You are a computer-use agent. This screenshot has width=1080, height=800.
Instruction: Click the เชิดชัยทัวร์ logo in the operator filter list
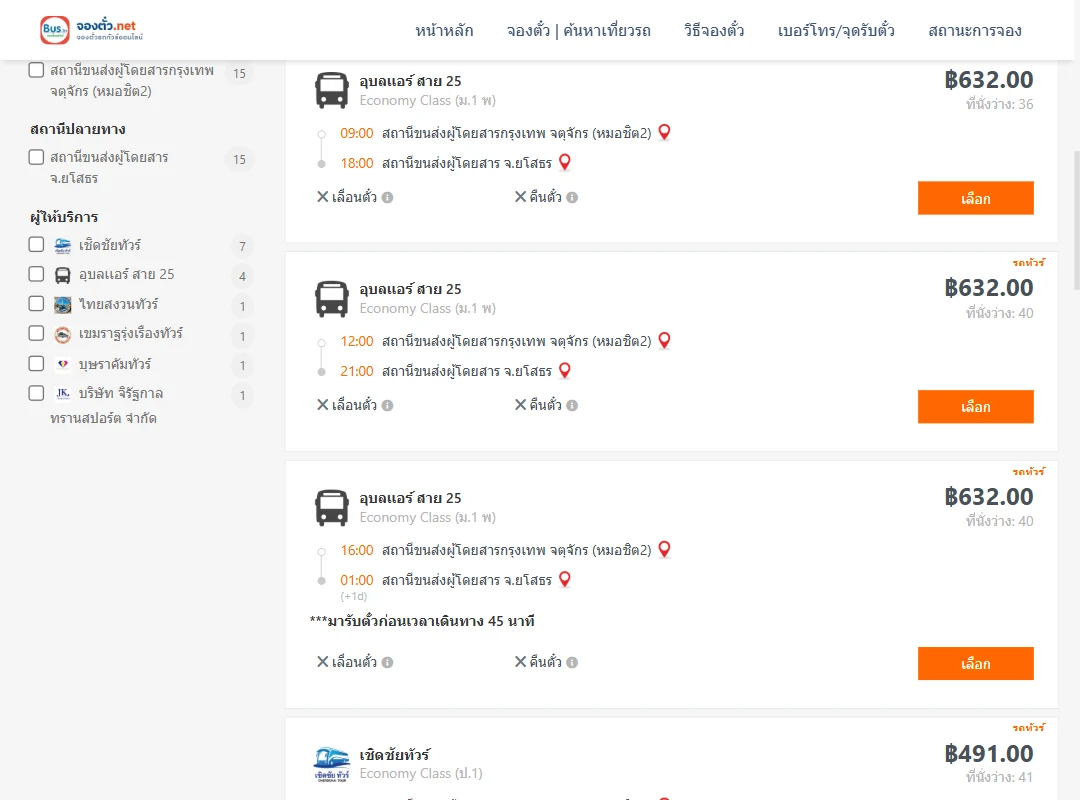(x=63, y=245)
